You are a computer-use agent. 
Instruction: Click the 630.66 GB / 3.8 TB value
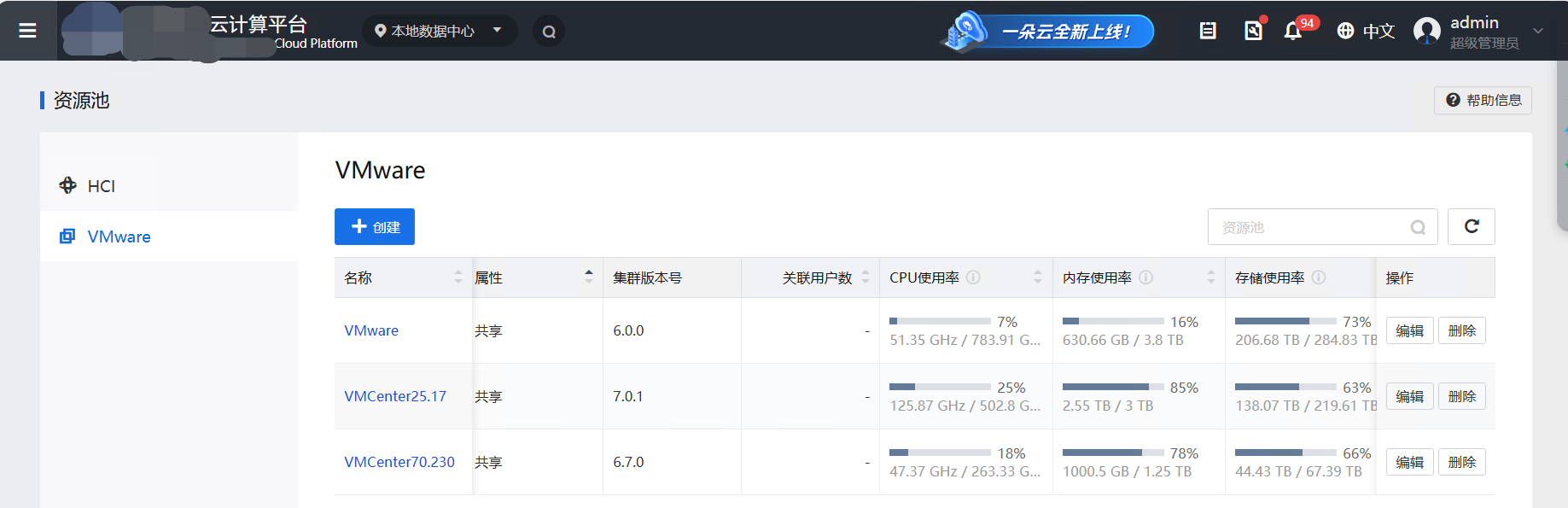point(1122,340)
